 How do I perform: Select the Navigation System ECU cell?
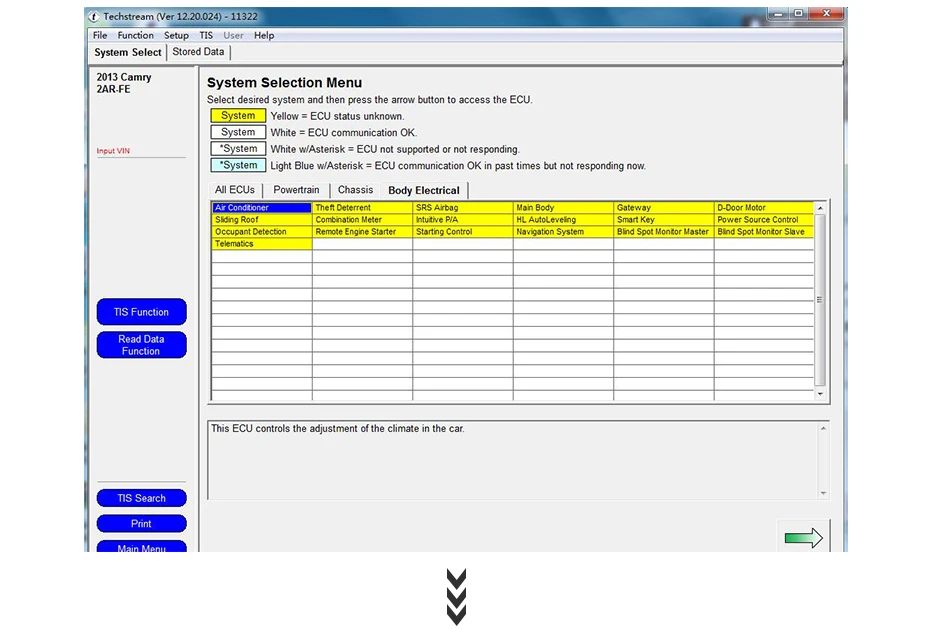click(563, 232)
